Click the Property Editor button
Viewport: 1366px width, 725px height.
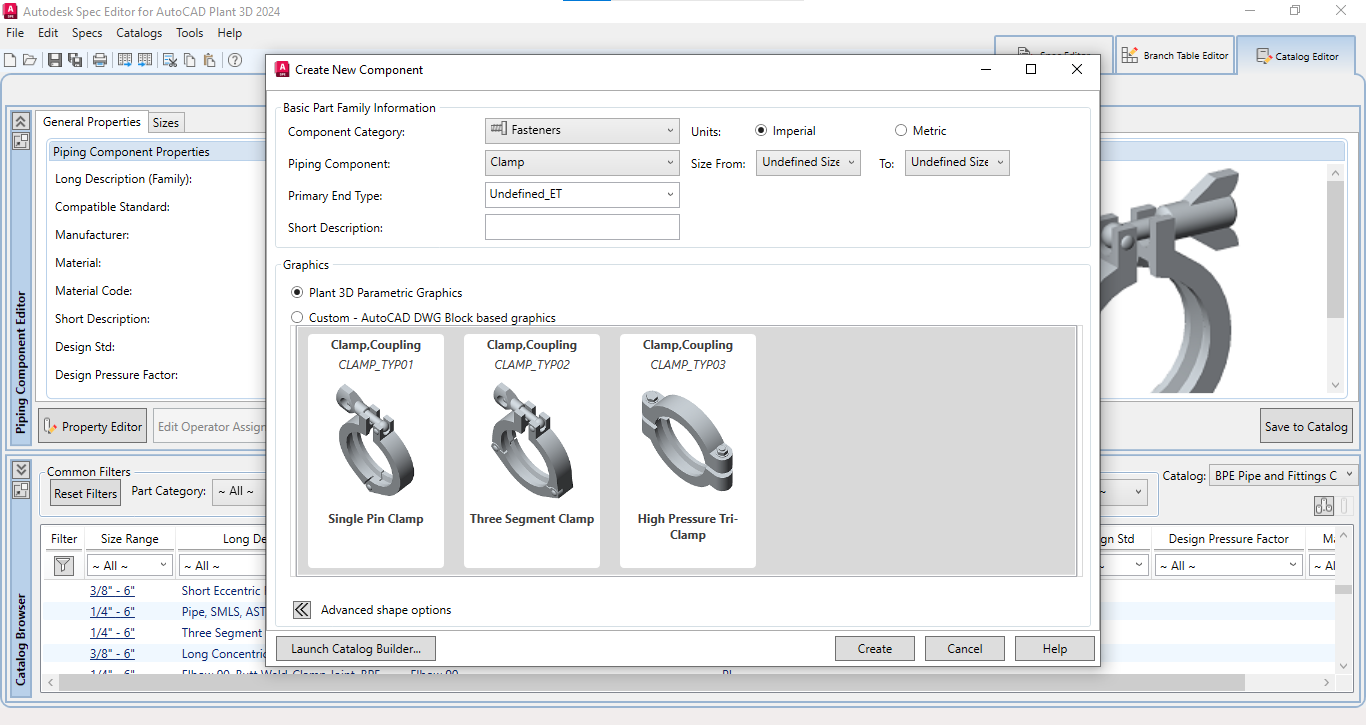(x=92, y=427)
